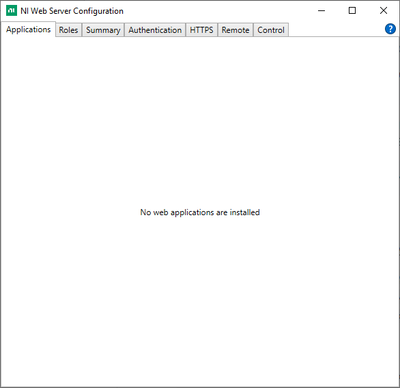
Task: Click the words 'No web' in the message
Action: [x=154, y=212]
